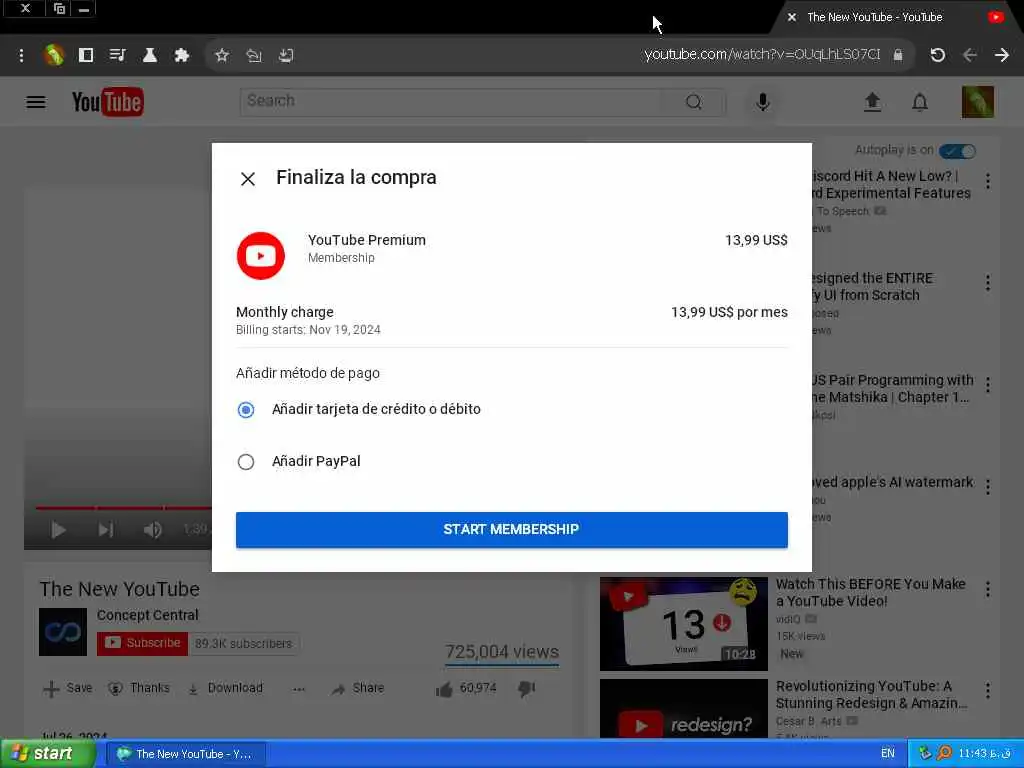Open the notifications bell
This screenshot has height=768, width=1024.
coord(920,102)
